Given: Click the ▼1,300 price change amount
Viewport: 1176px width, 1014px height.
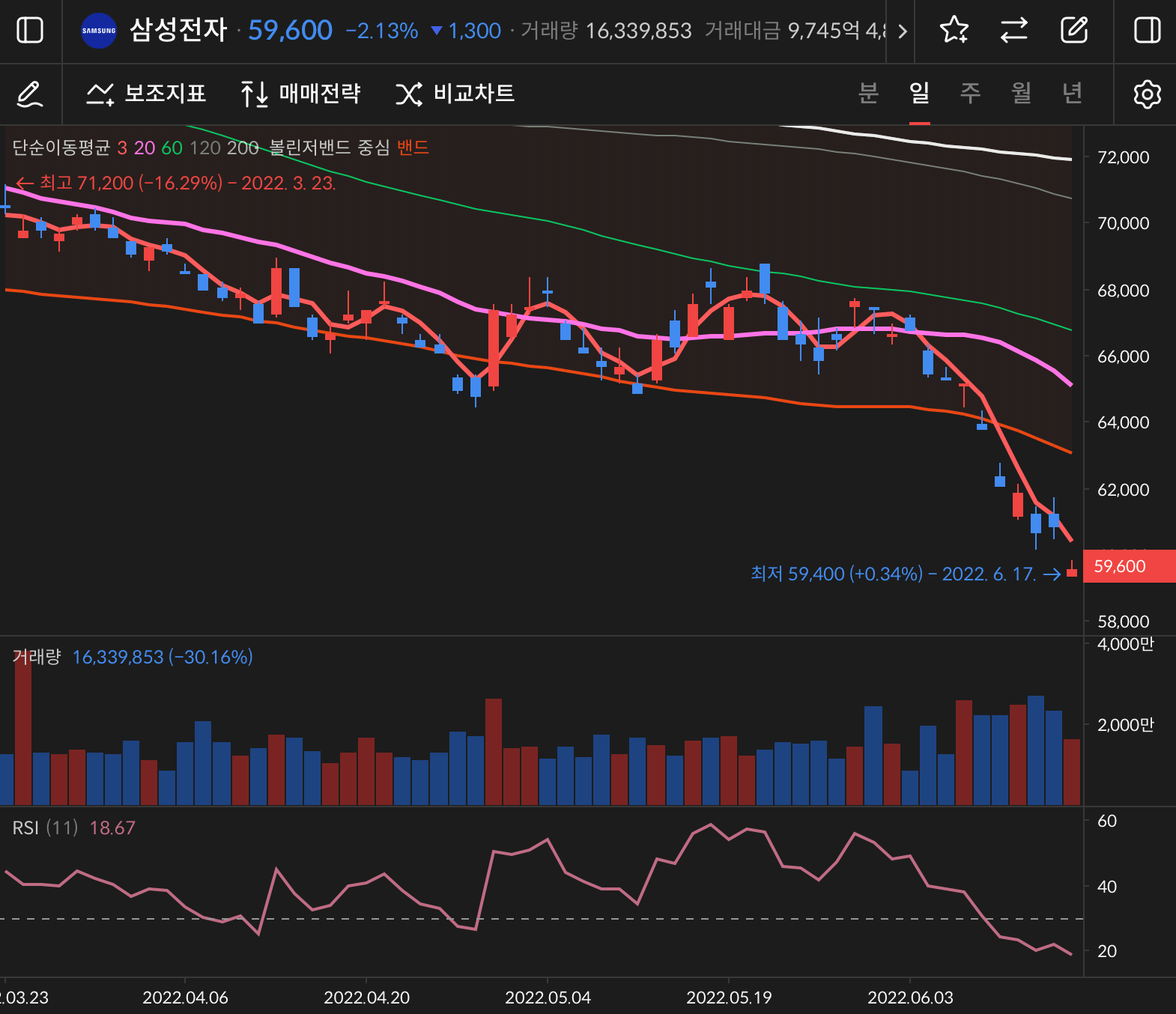Looking at the screenshot, I should [x=466, y=31].
